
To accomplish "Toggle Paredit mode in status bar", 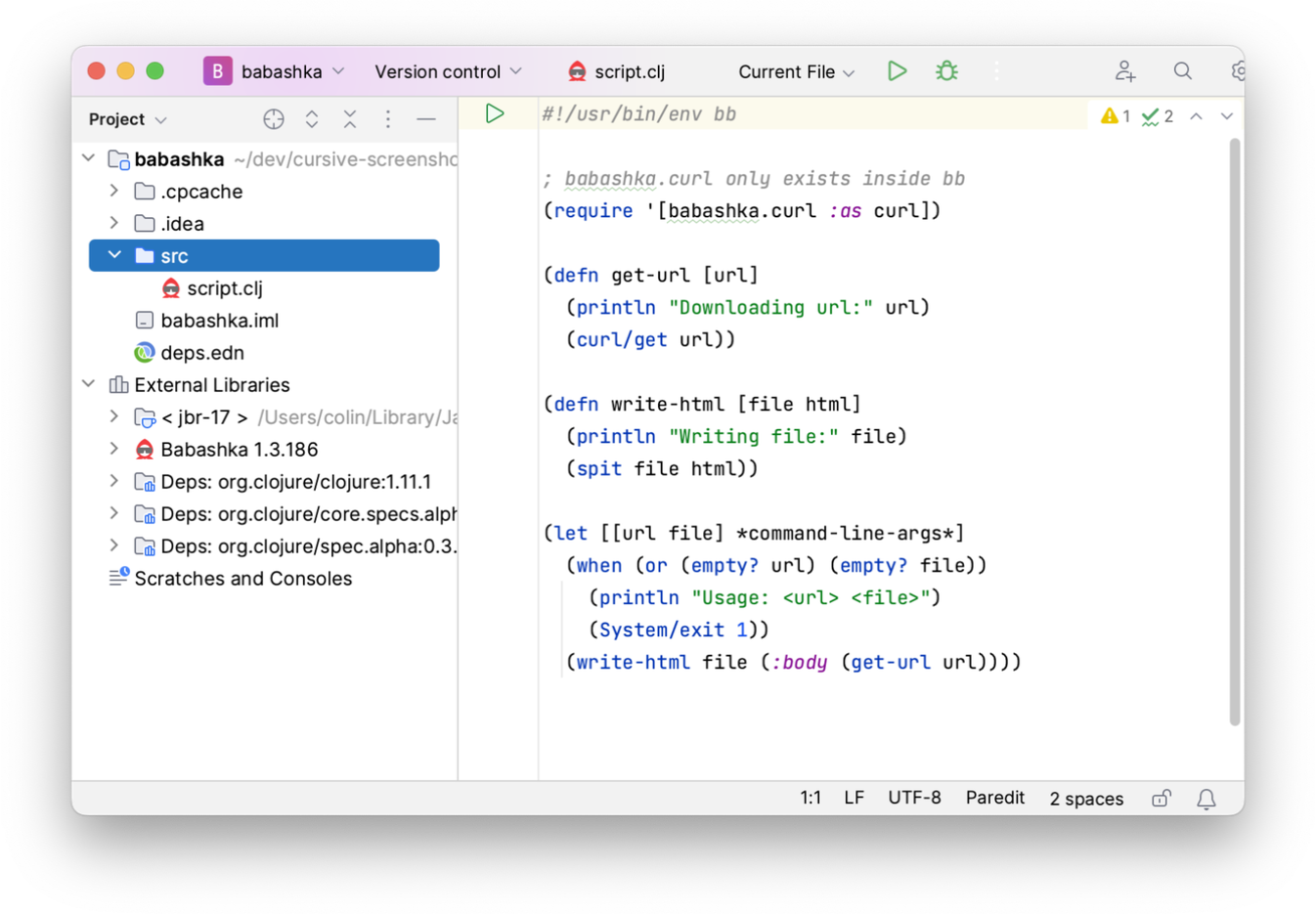I will pos(995,798).
